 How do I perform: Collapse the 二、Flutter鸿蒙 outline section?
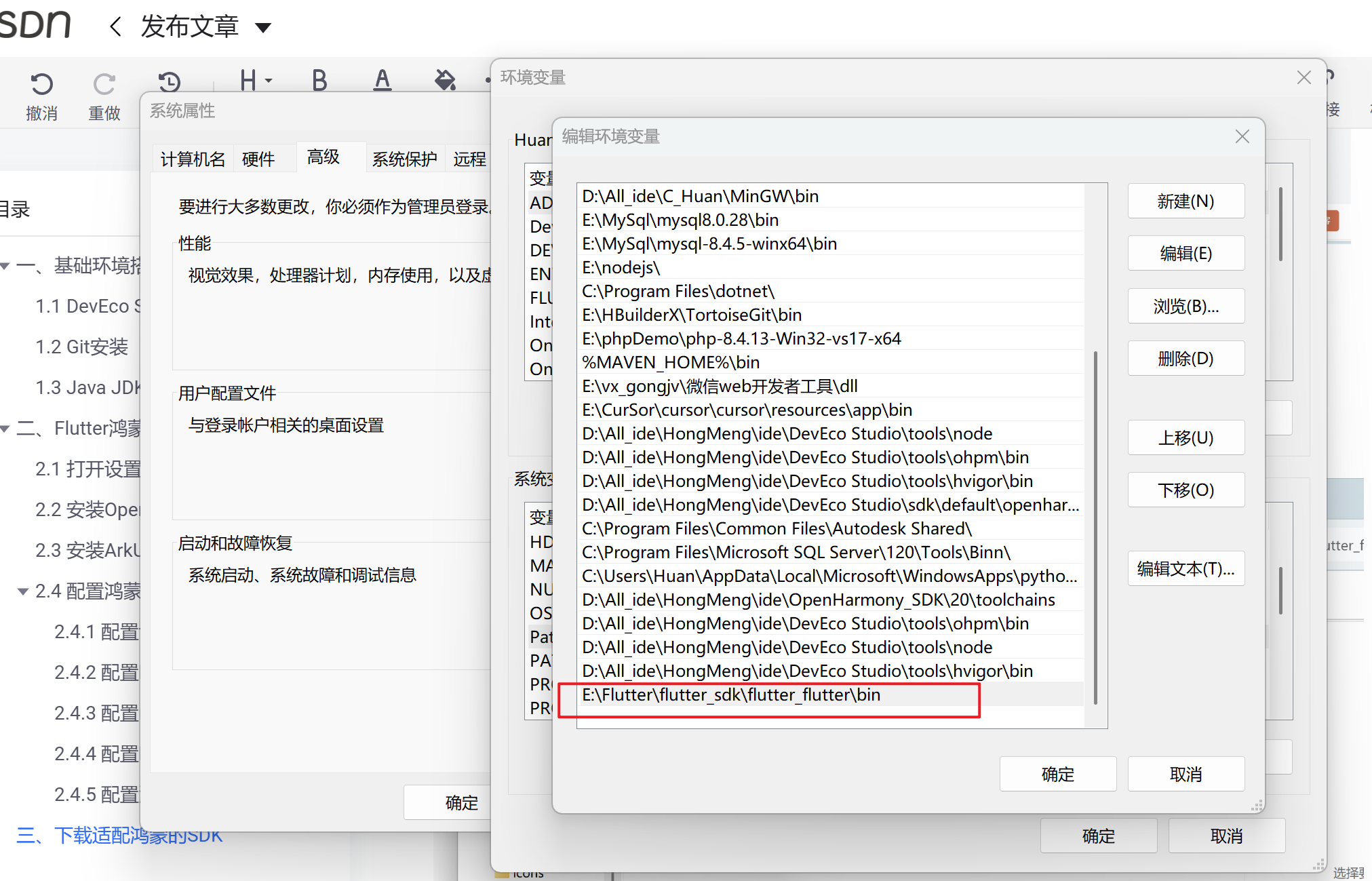pos(5,429)
